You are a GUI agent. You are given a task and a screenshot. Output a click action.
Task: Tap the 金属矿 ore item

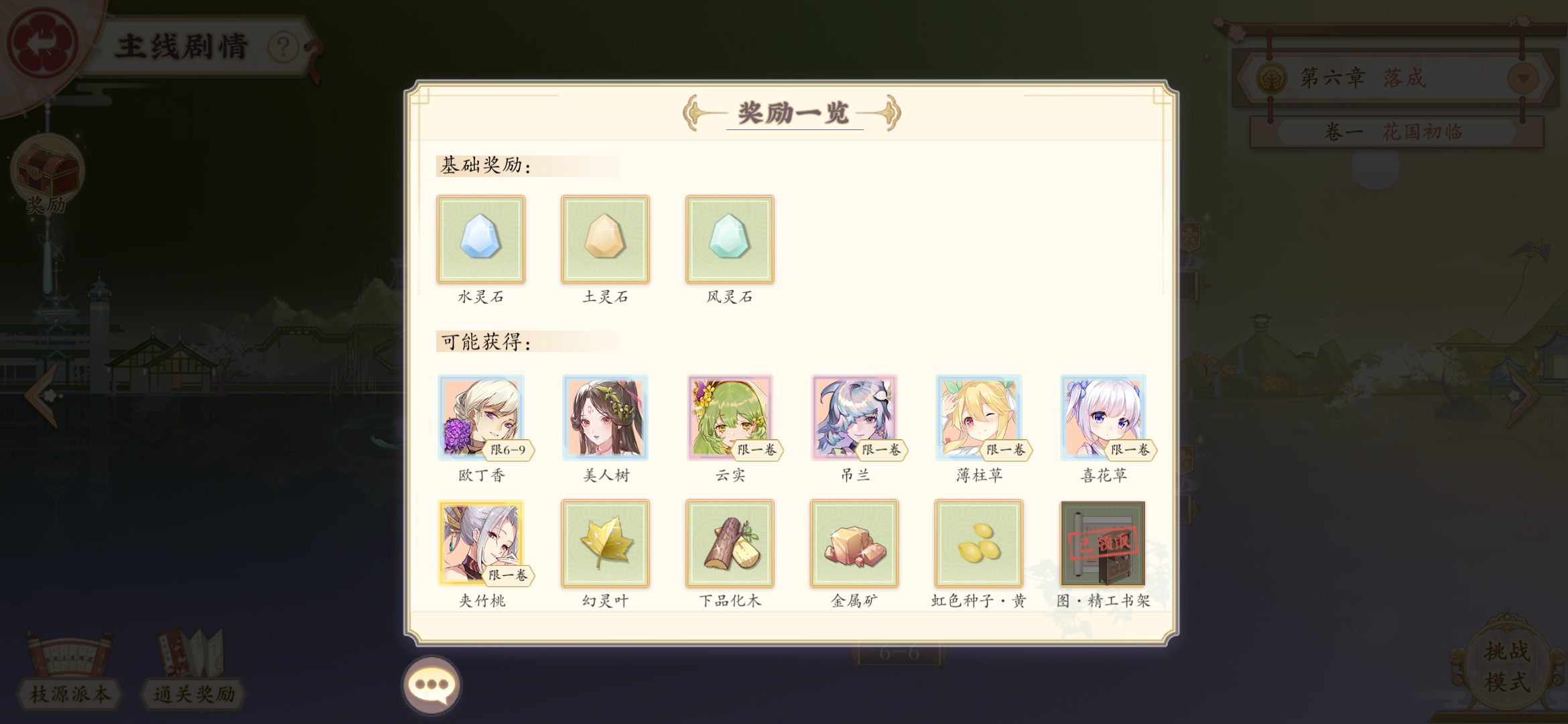point(854,544)
